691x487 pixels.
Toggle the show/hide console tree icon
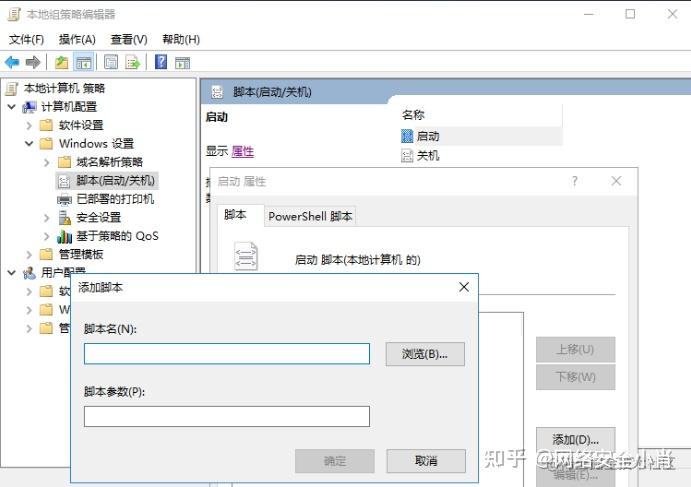coord(84,63)
